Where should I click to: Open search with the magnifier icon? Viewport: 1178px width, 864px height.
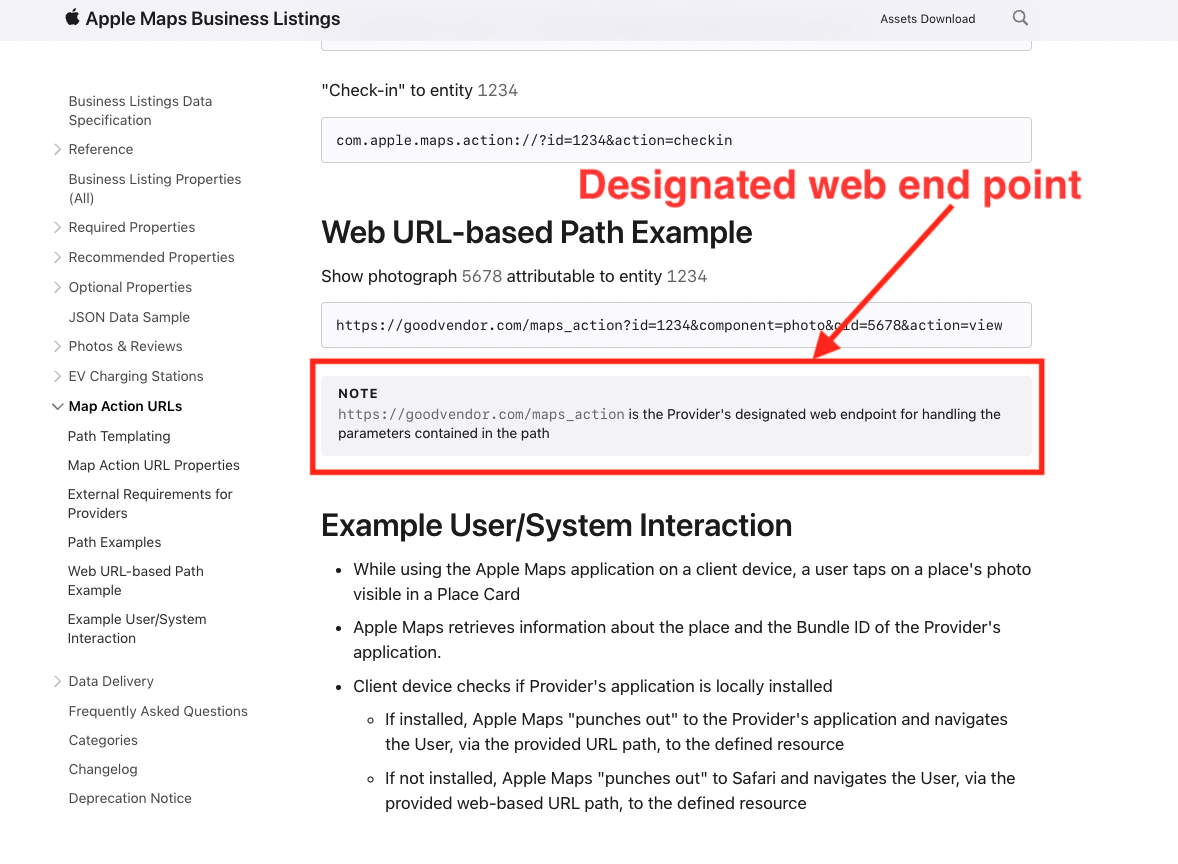[x=1020, y=18]
